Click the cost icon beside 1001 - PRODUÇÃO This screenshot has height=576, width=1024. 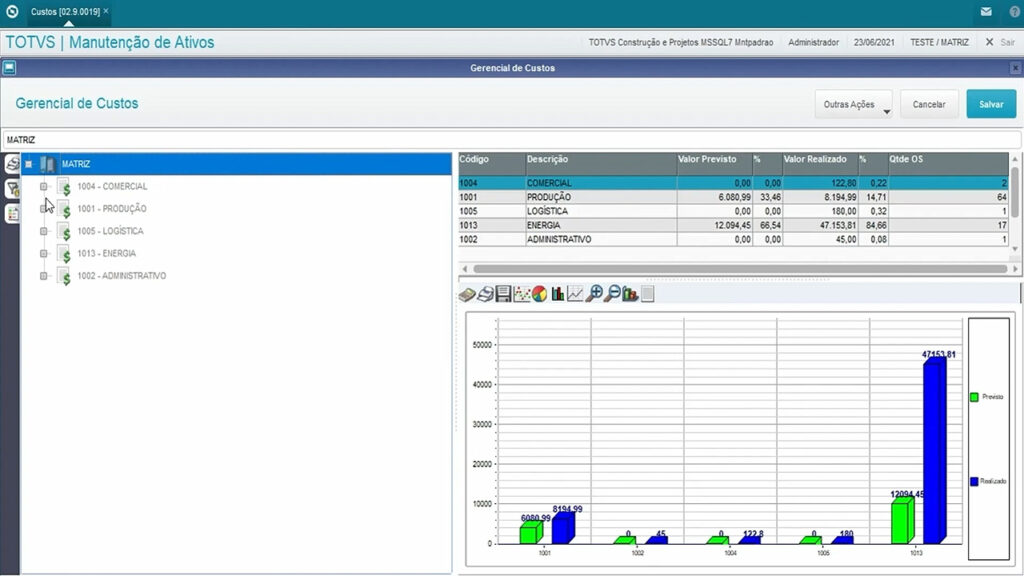pyautogui.click(x=64, y=209)
